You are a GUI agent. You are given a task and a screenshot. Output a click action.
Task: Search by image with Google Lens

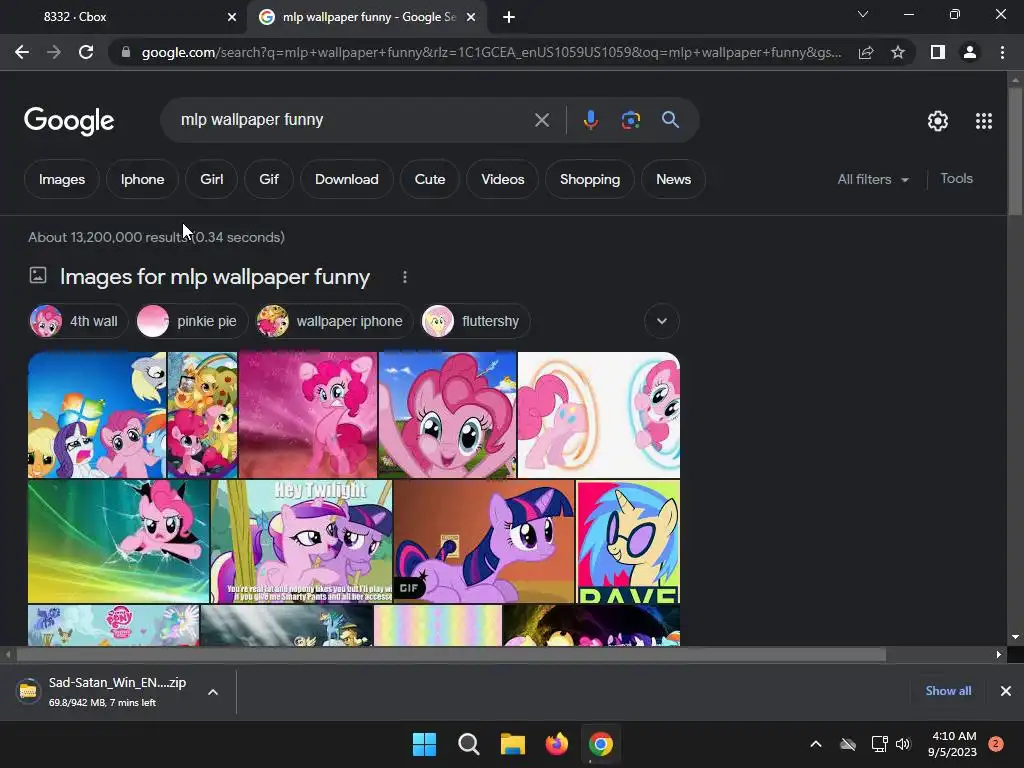click(630, 120)
